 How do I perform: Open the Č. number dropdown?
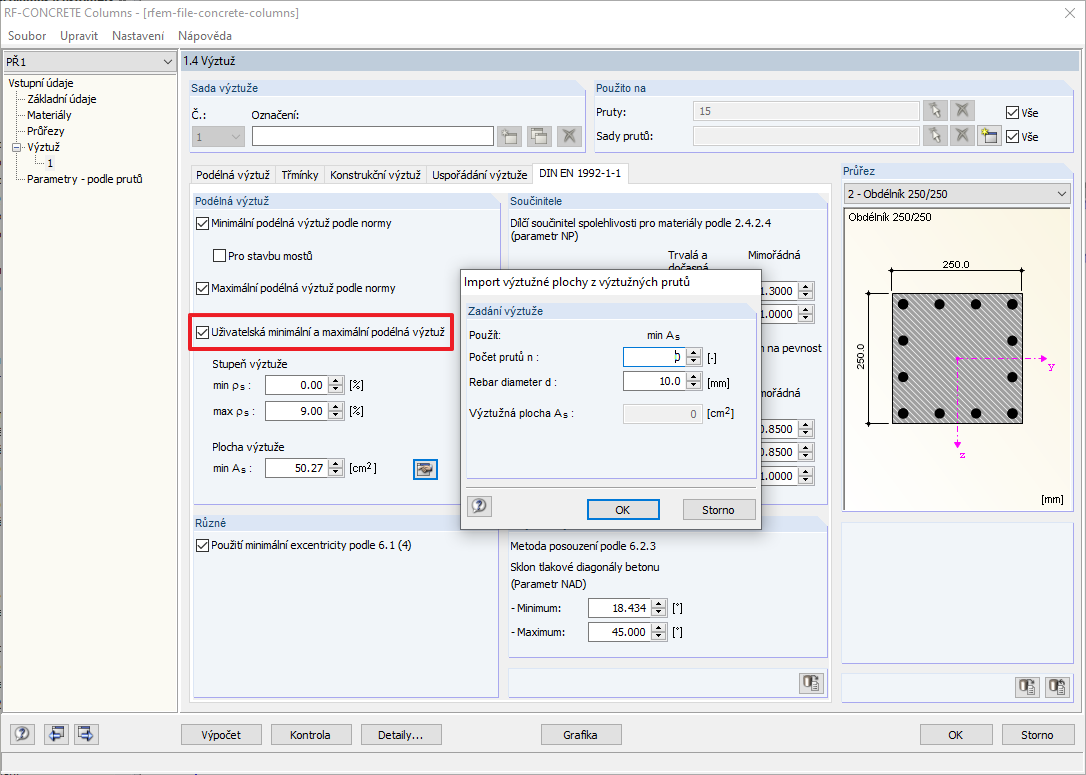pyautogui.click(x=237, y=135)
